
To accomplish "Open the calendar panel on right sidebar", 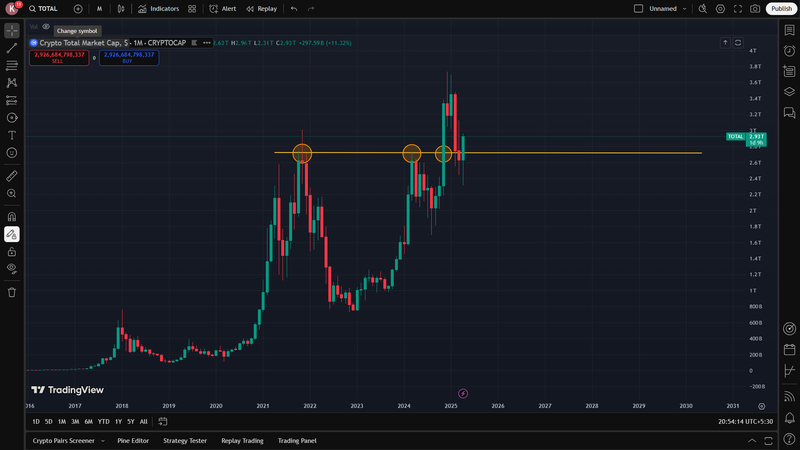I will [x=789, y=349].
